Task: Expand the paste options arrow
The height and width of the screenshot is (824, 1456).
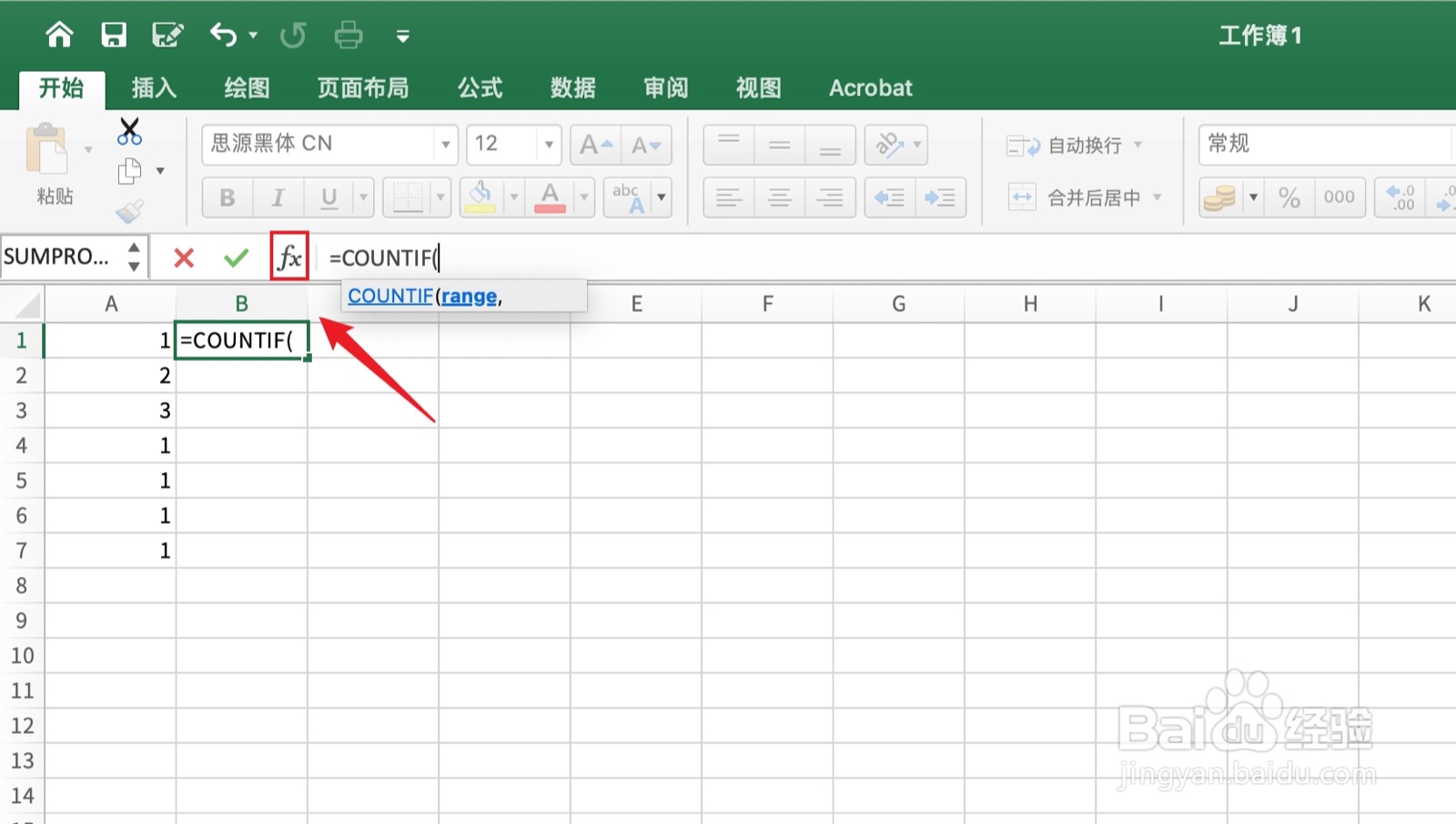Action: pyautogui.click(x=88, y=149)
